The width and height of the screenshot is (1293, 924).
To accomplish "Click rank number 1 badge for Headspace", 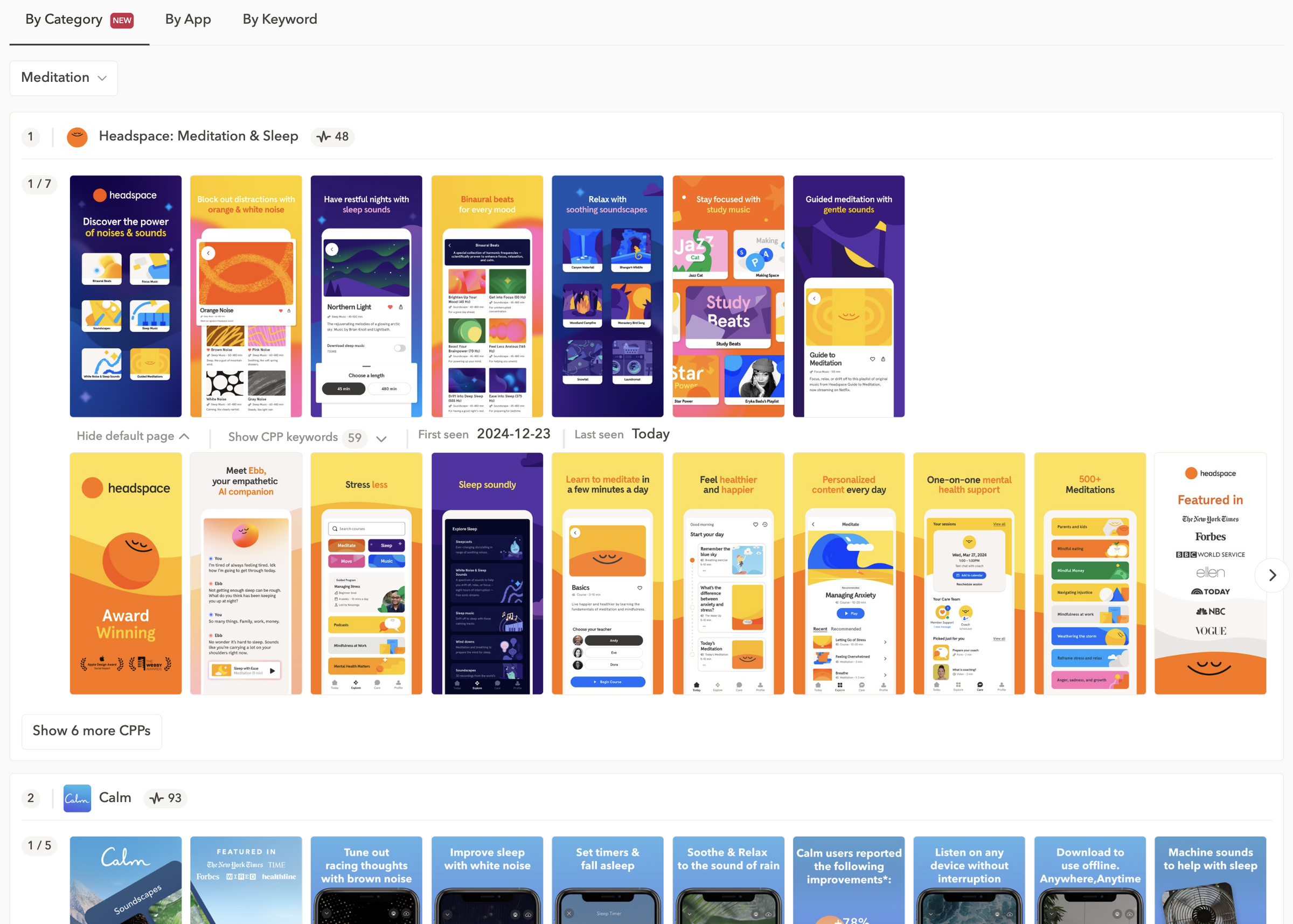I will (31, 137).
